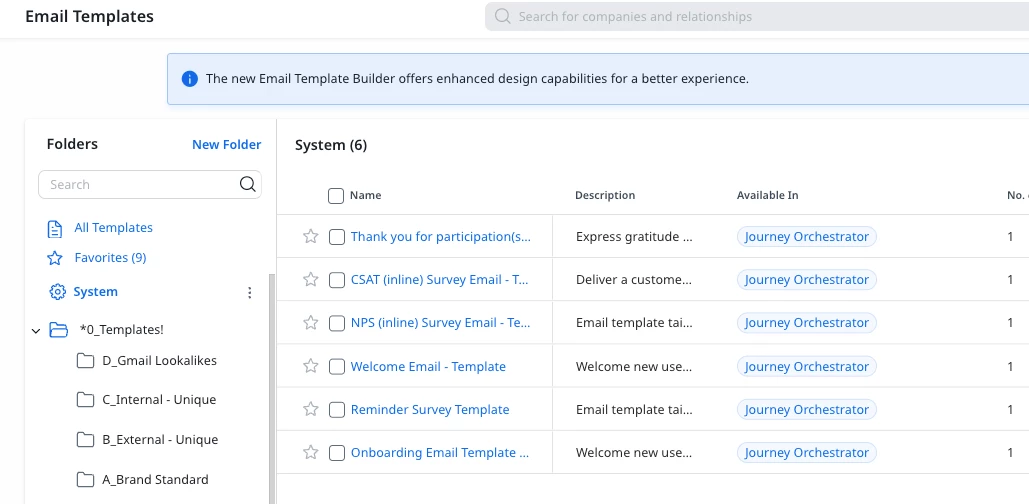Show All Templates in the sidebar

(113, 228)
